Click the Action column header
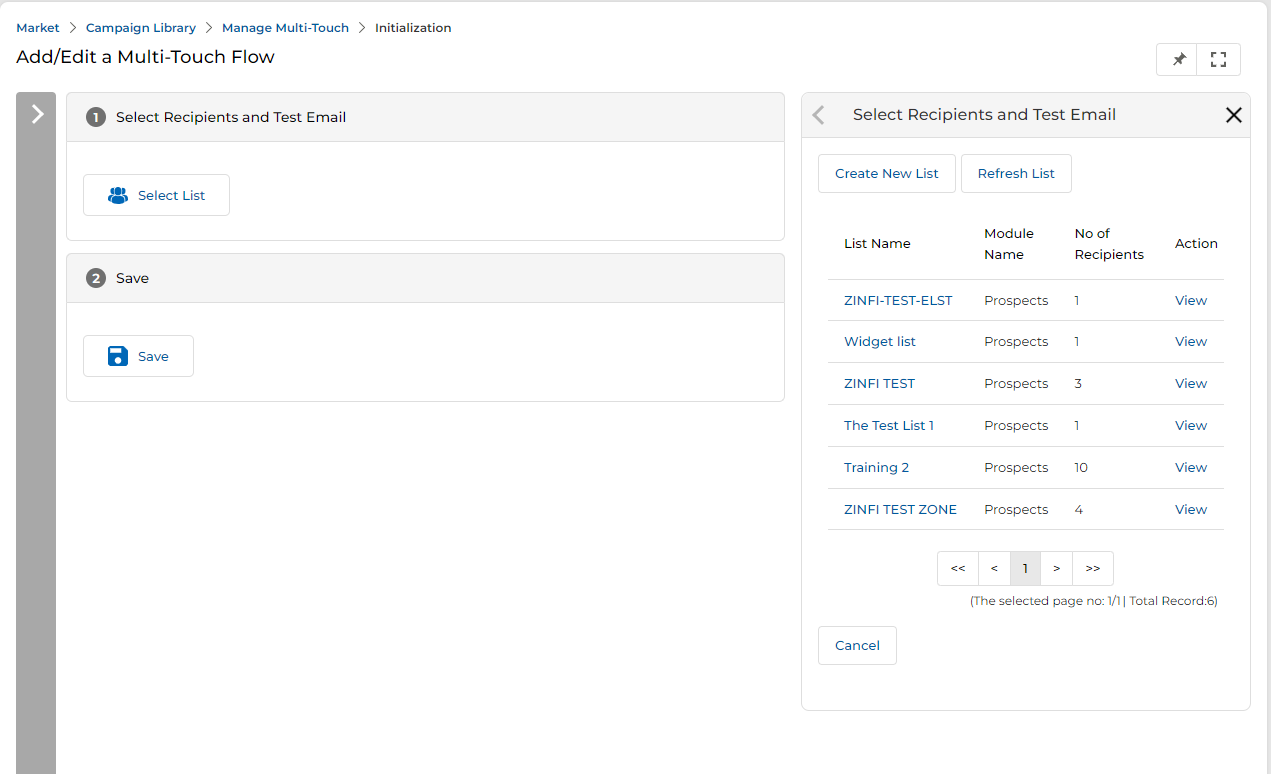 click(x=1196, y=243)
